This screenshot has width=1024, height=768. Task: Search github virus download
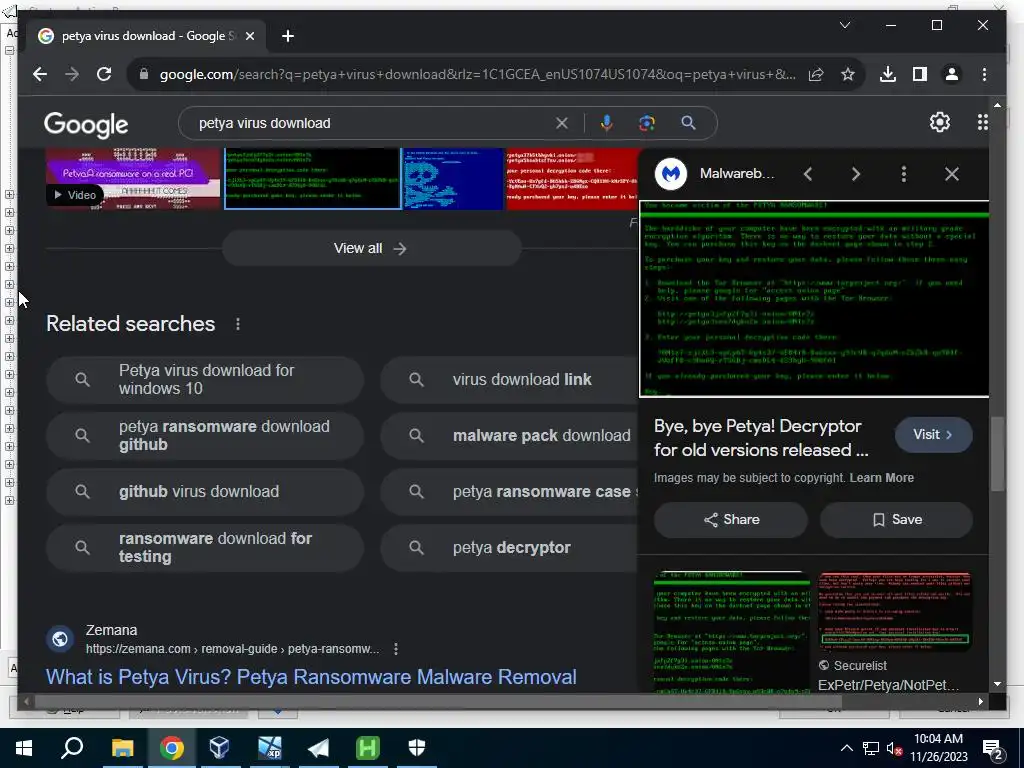[204, 492]
